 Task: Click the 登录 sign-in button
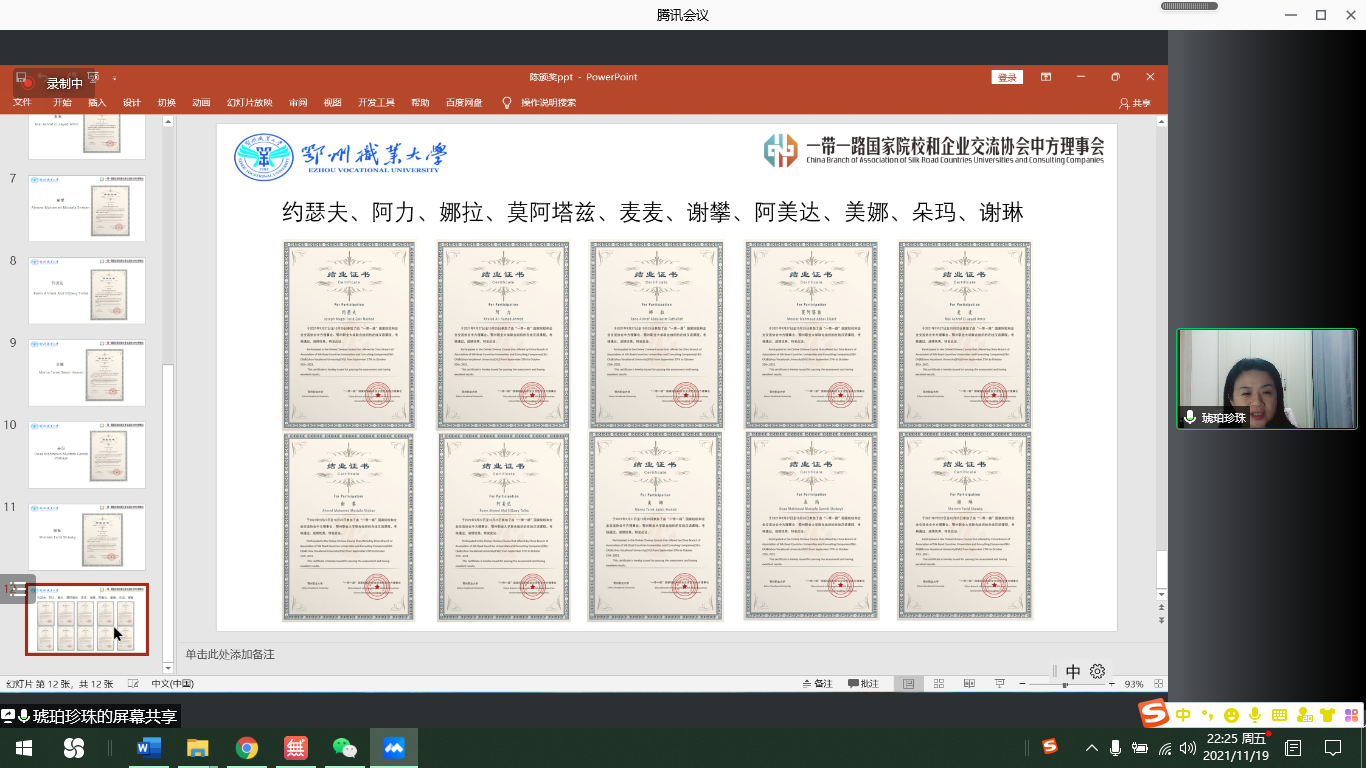tap(1007, 77)
